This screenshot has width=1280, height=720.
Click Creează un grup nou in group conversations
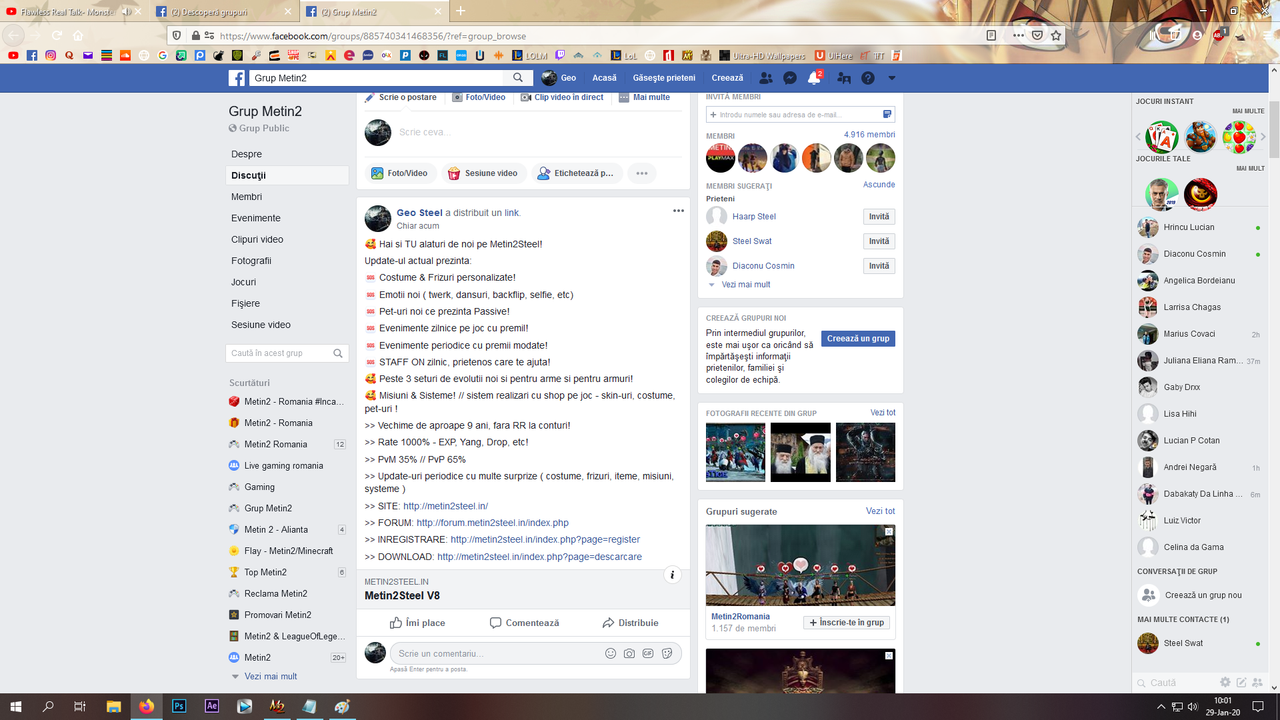(x=1203, y=595)
